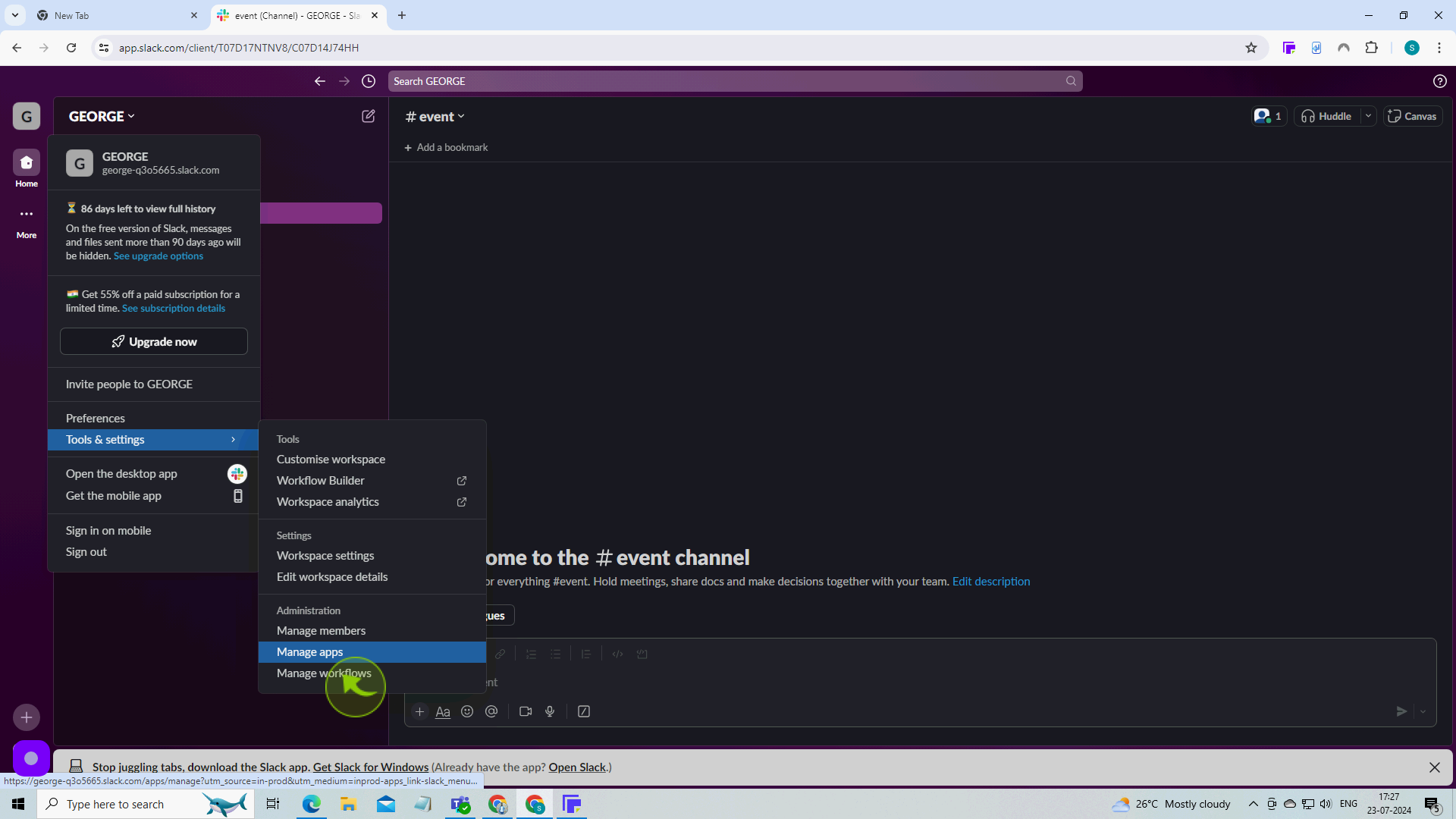This screenshot has width=1456, height=819.
Task: Click the Upgrade now button
Action: [154, 341]
